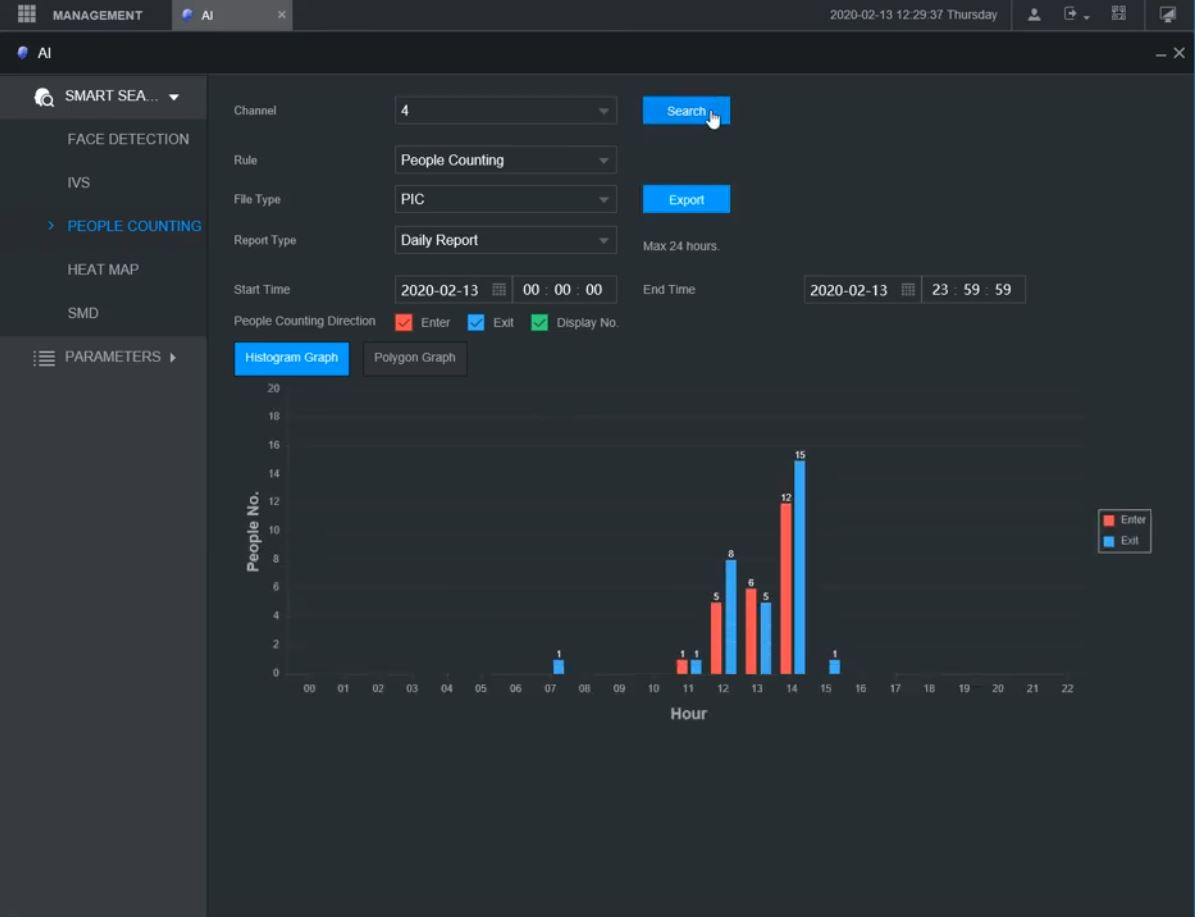
Task: Click the monitor display icon
Action: tap(1167, 15)
